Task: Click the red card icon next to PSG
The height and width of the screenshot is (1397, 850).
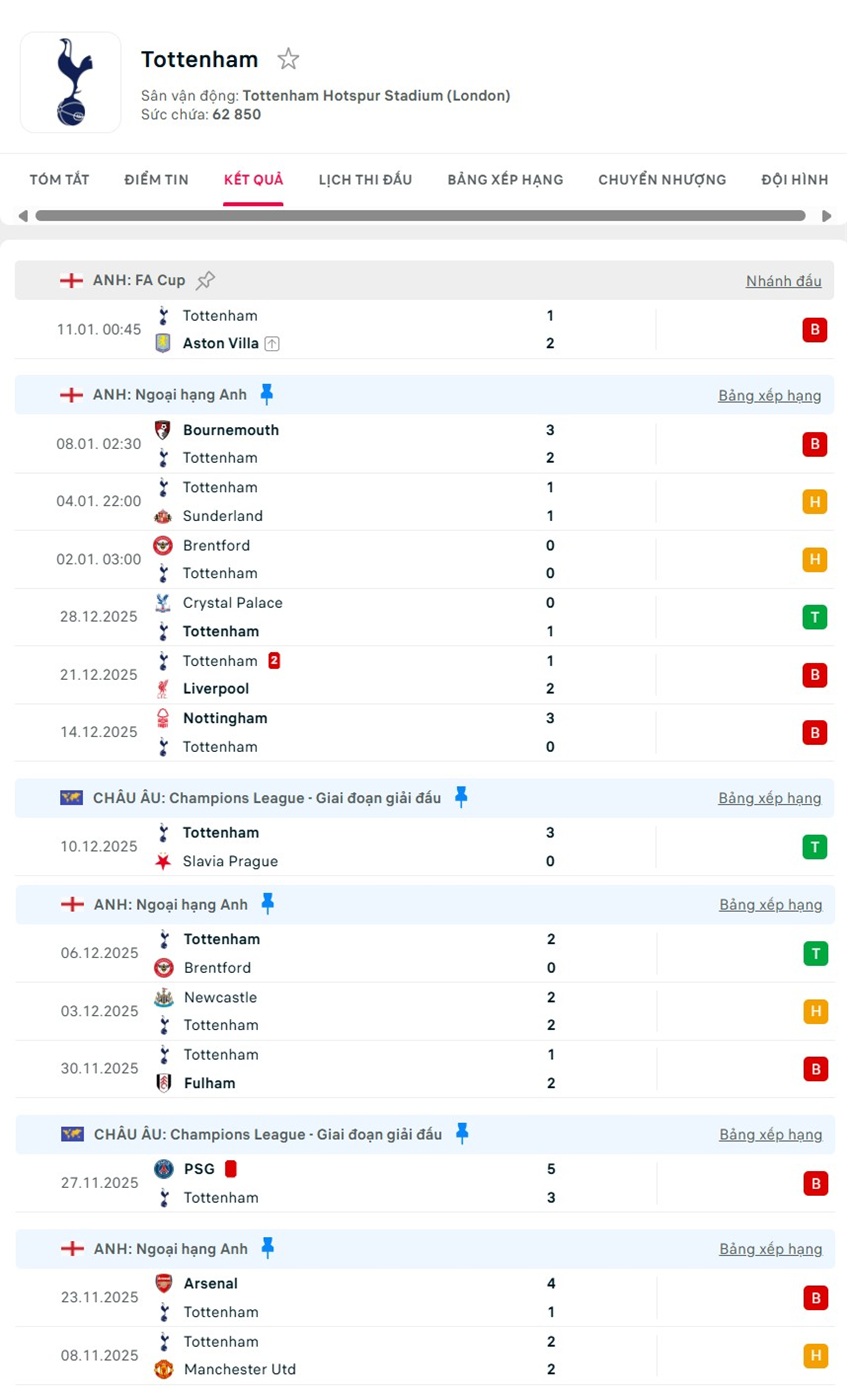Action: [231, 1168]
